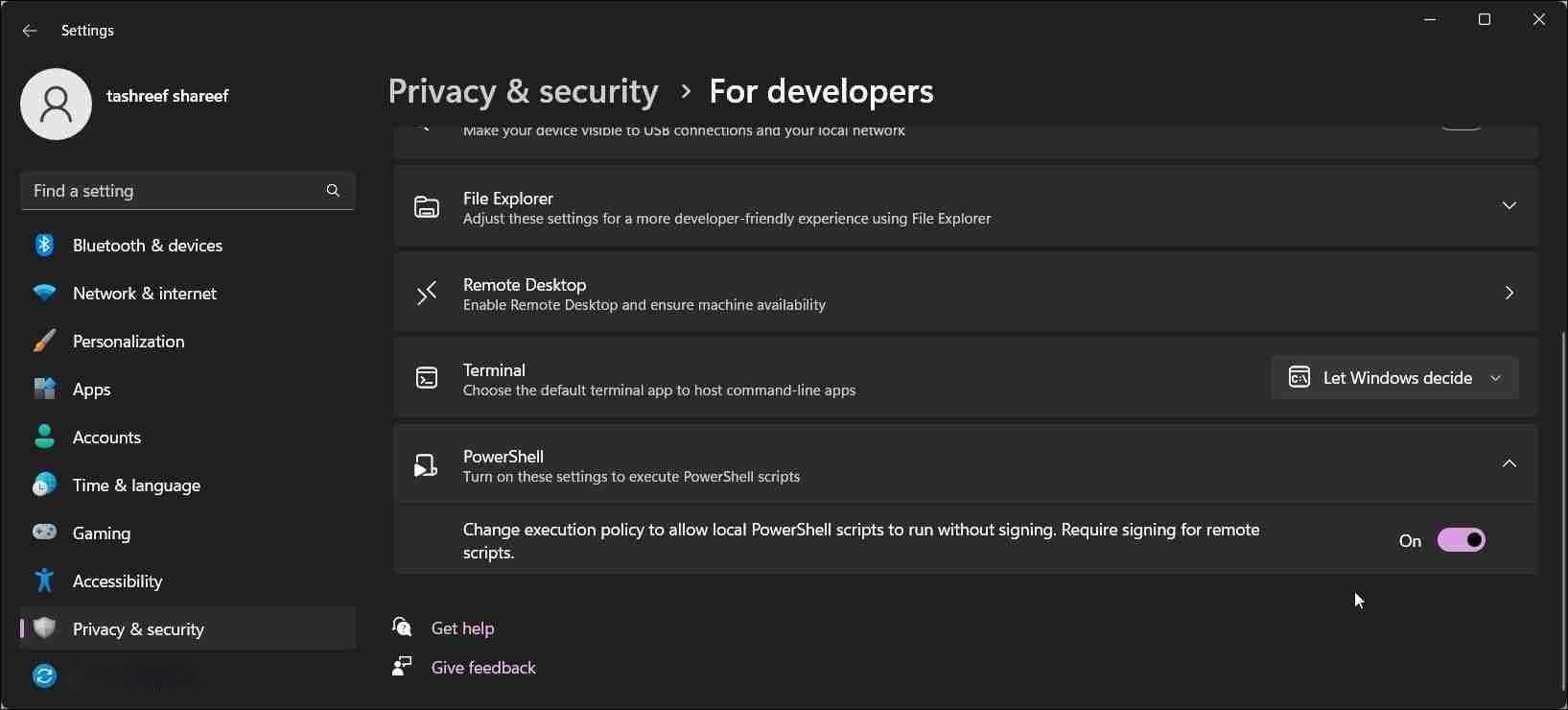Viewport: 1568px width, 710px height.
Task: Click the back arrow in Settings header
Action: point(29,31)
